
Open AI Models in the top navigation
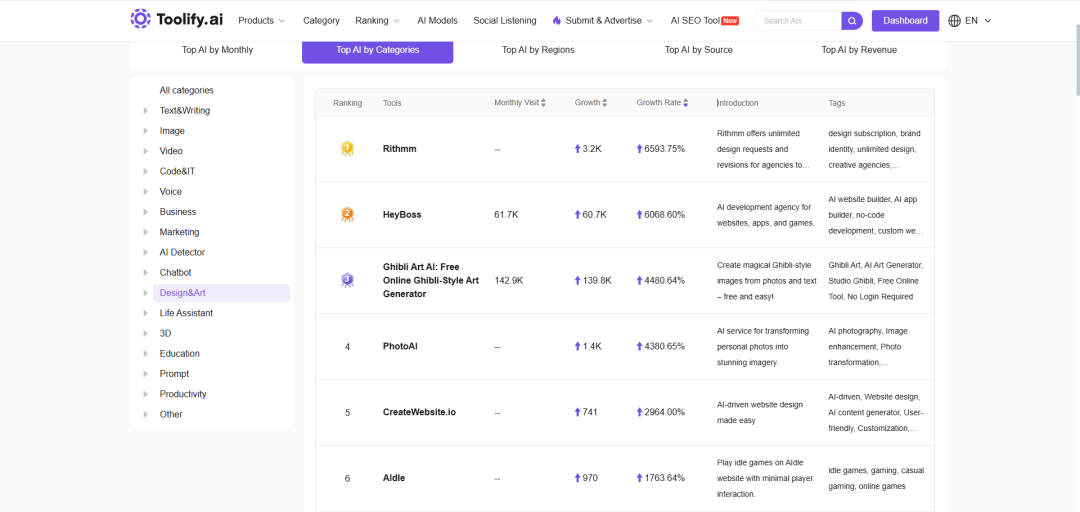pyautogui.click(x=437, y=21)
